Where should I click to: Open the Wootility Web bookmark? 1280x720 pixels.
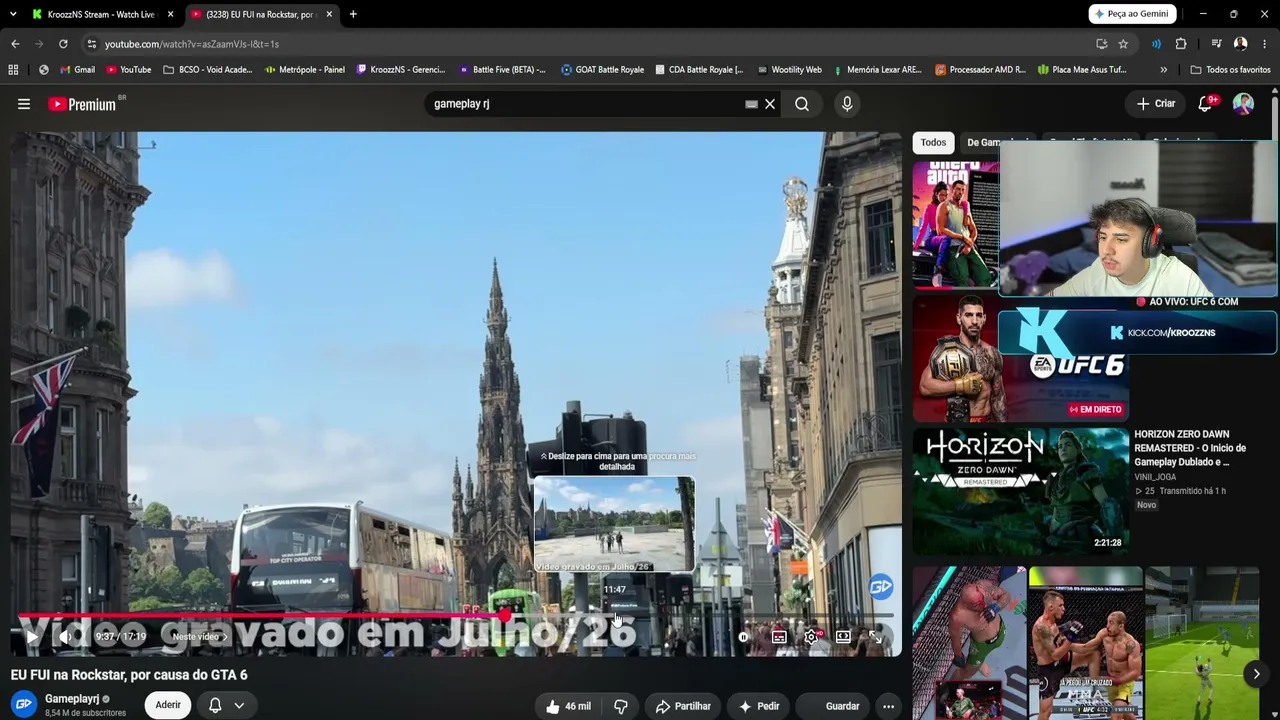[790, 70]
